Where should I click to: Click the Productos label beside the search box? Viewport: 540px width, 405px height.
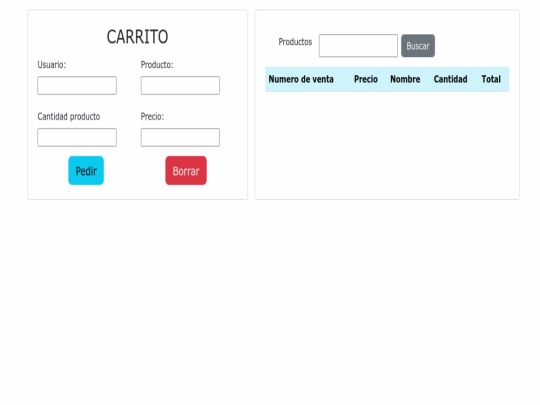coord(295,42)
